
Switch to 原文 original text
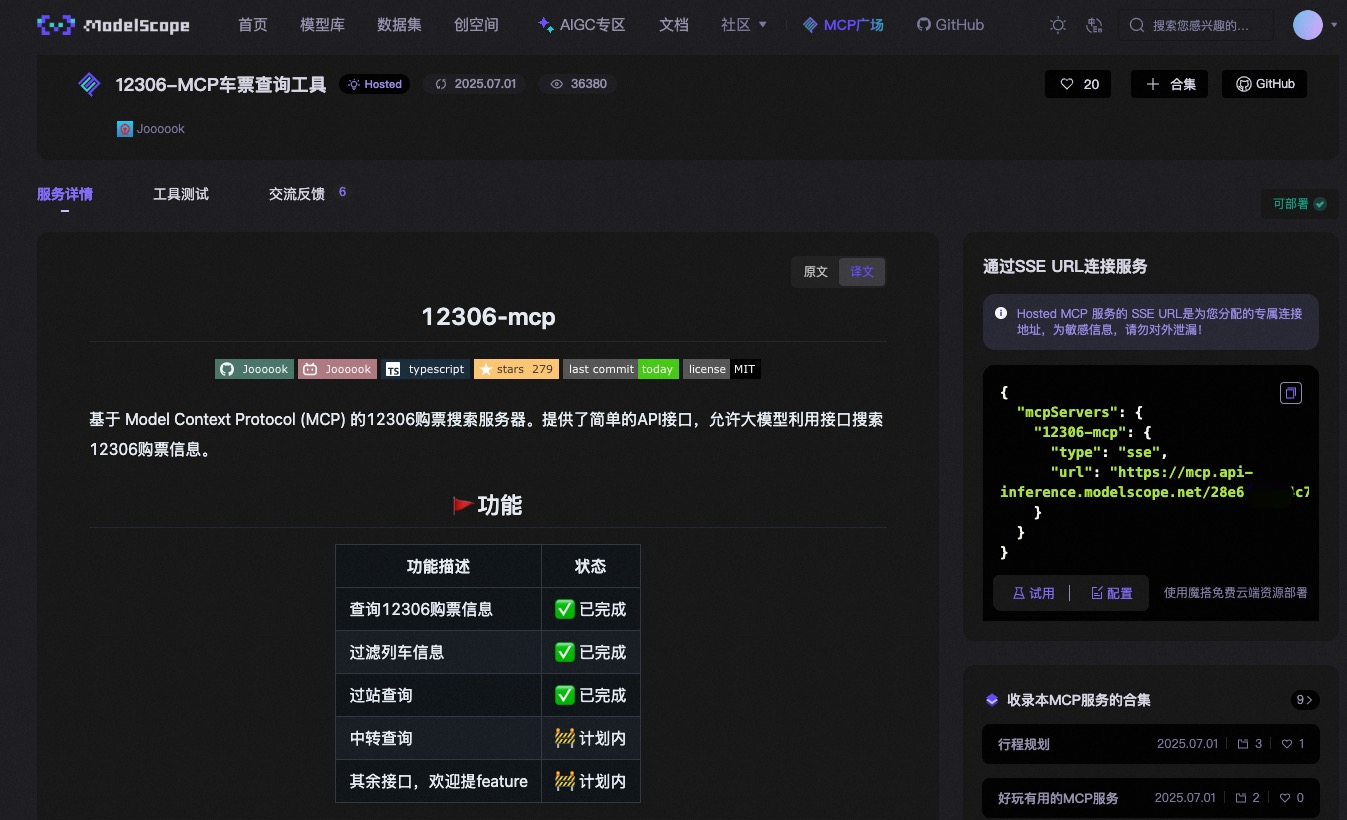(816, 272)
